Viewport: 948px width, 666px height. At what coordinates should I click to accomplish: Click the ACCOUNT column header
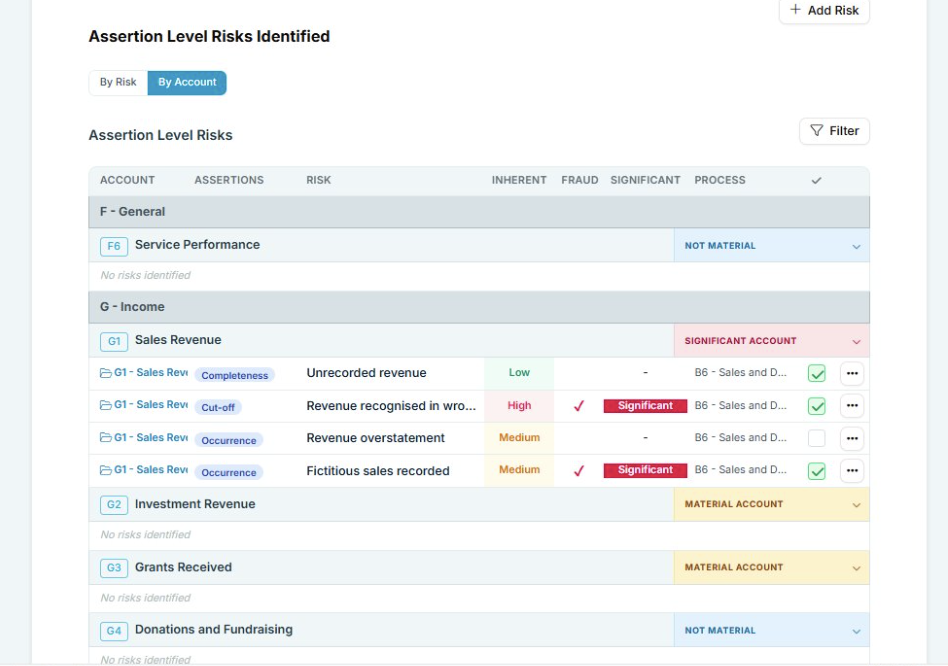127,180
